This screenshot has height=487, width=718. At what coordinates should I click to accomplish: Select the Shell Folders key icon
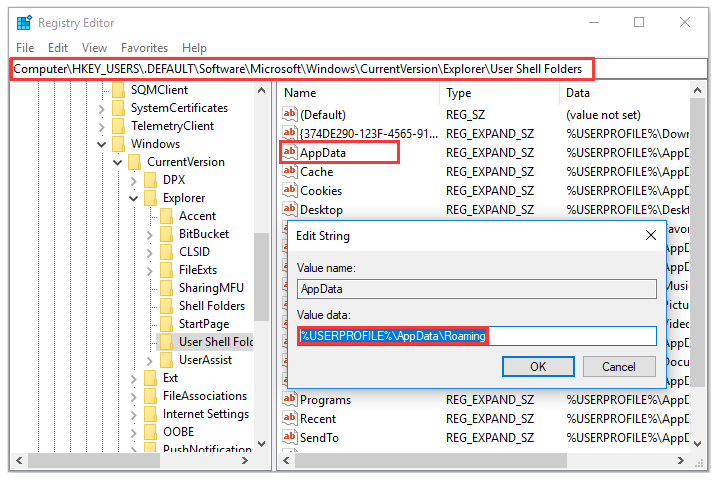[x=167, y=306]
